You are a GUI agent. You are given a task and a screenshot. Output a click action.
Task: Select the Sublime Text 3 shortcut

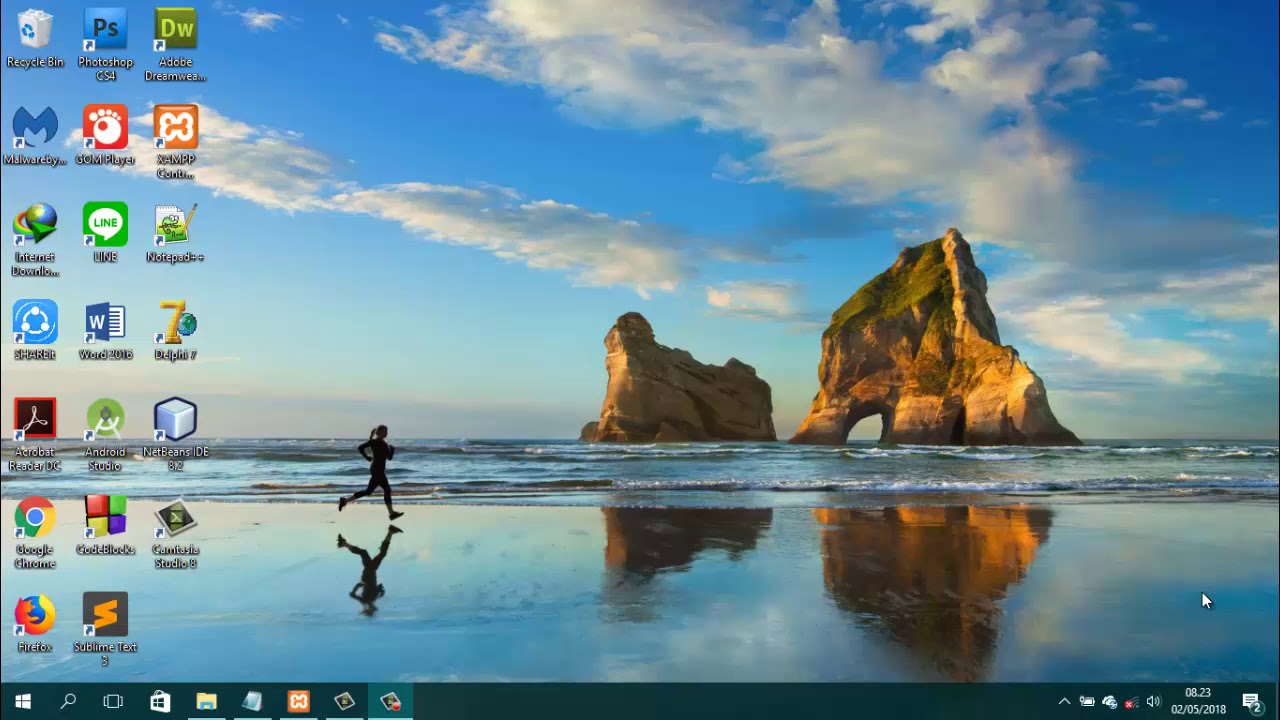pos(105,630)
